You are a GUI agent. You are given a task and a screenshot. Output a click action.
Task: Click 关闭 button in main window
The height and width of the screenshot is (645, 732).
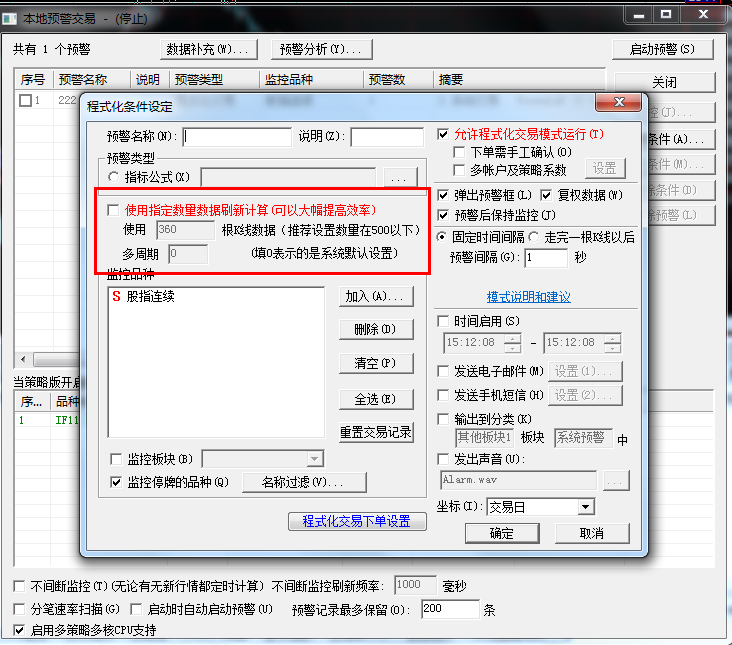click(664, 83)
